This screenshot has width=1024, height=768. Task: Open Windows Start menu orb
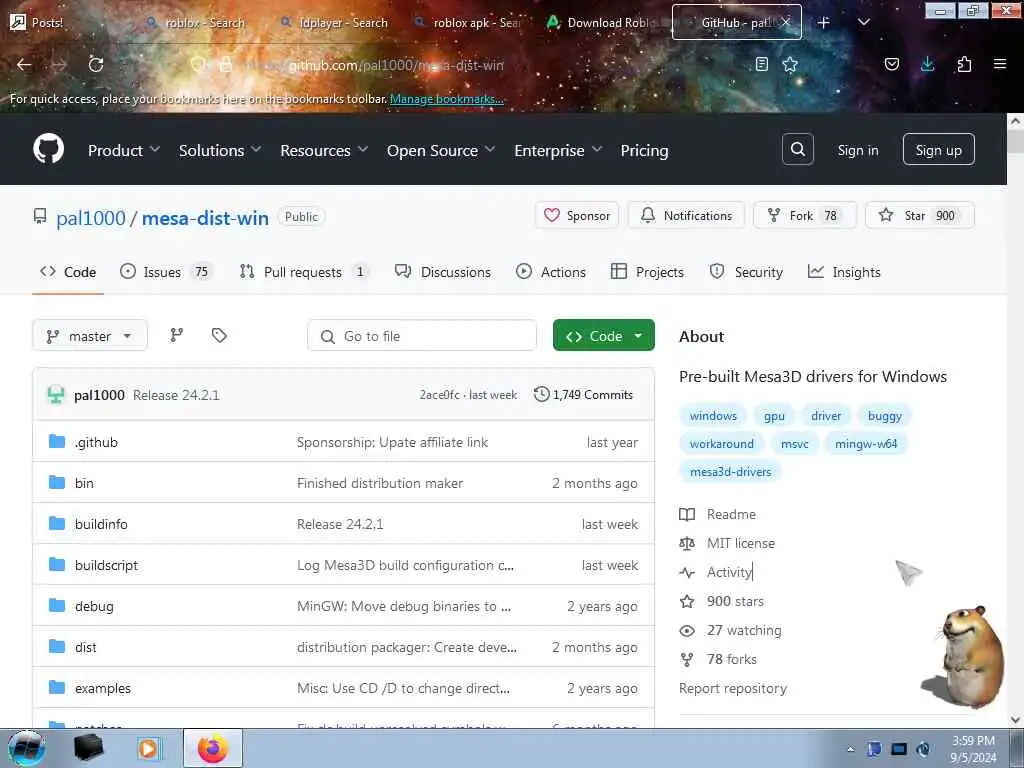pos(26,748)
